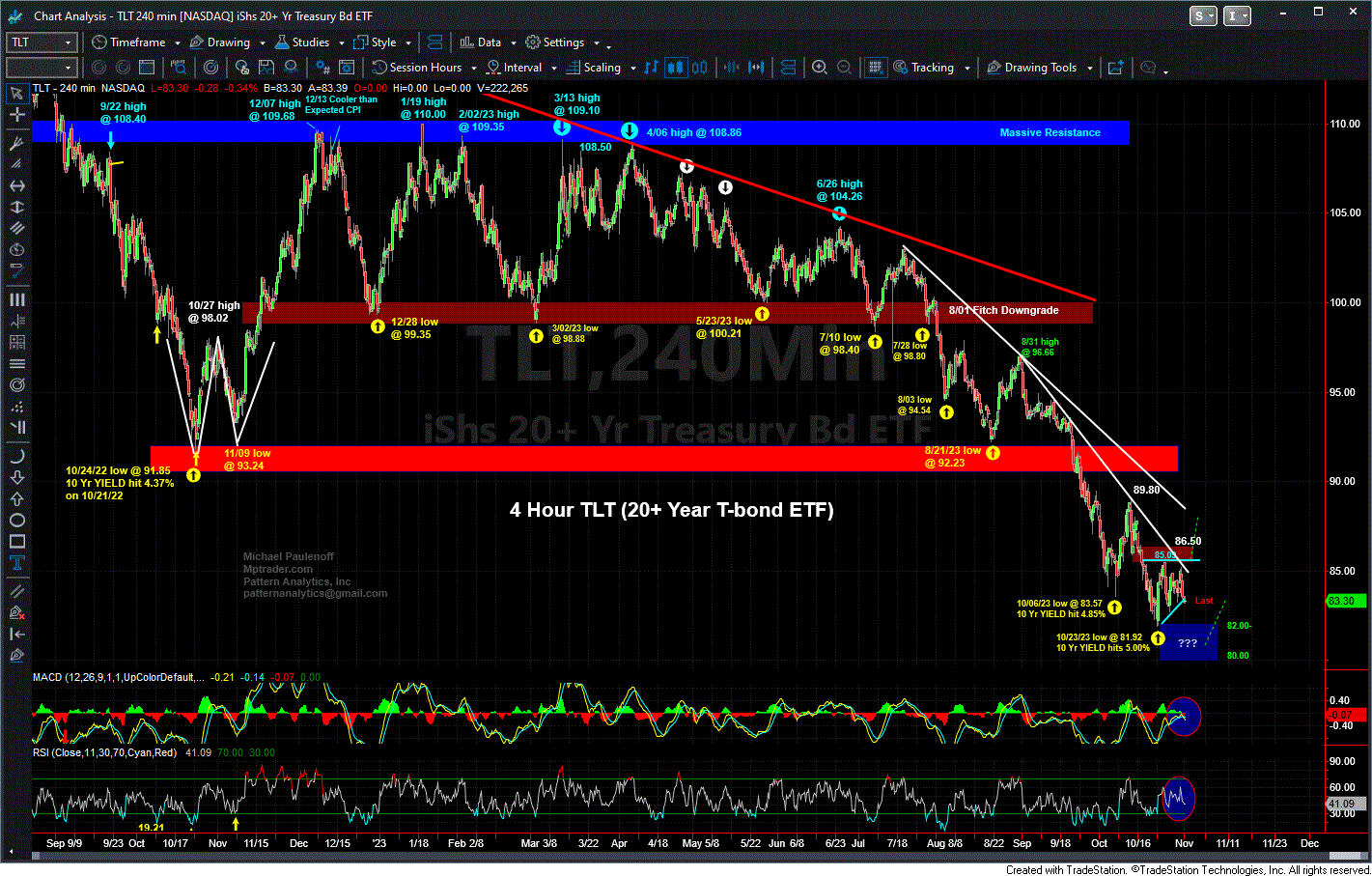Viewport: 1372px width, 876px height.
Task: Place a down arrow marker tool
Action: 16,477
